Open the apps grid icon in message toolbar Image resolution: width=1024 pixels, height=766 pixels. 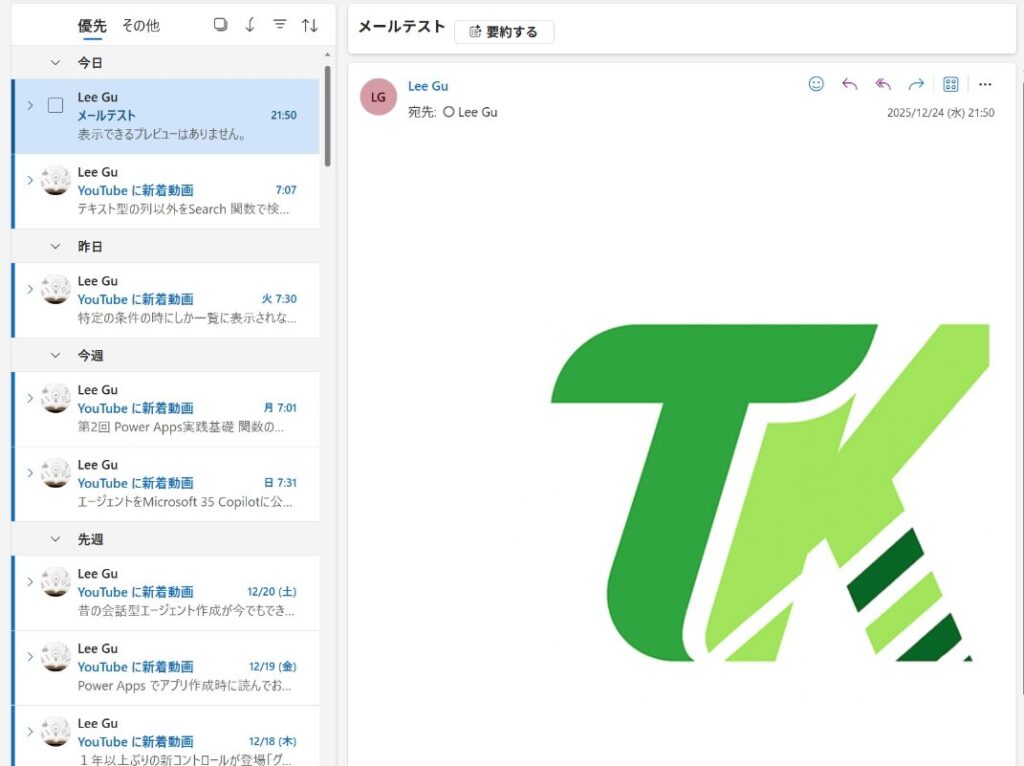pyautogui.click(x=951, y=85)
